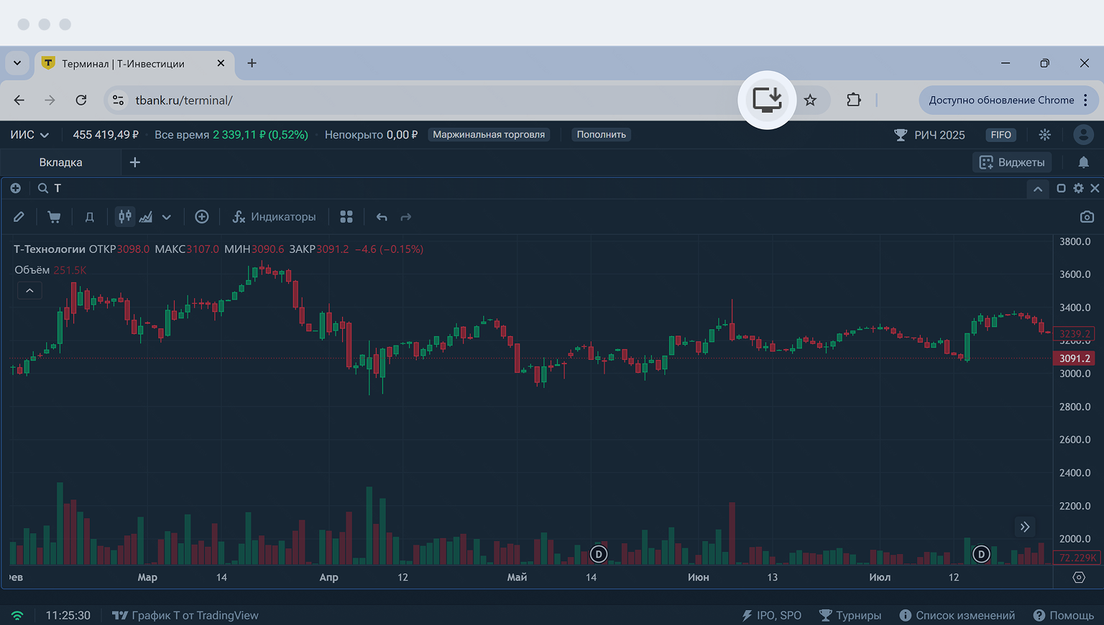
Task: Collapse the volume legend chevron
Action: pyautogui.click(x=29, y=290)
